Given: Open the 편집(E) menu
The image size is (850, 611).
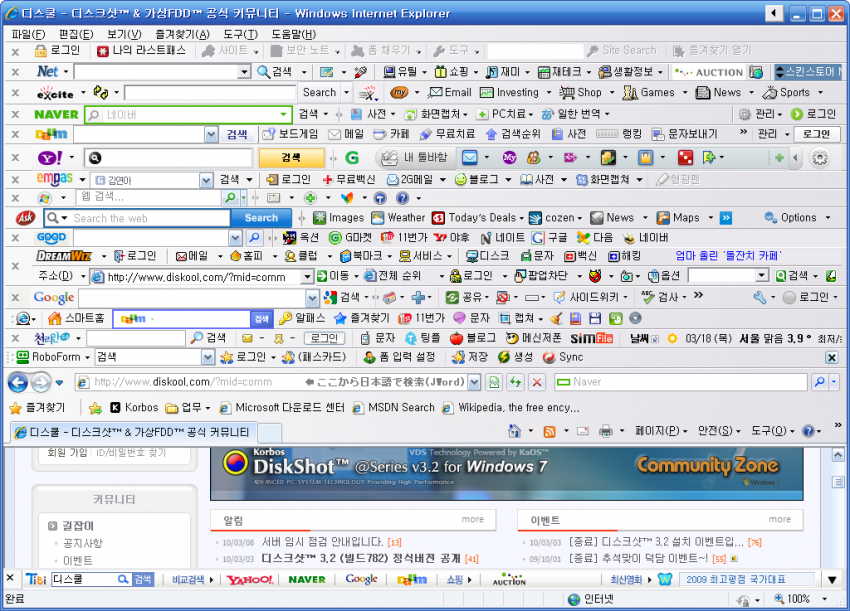Looking at the screenshot, I should point(76,34).
